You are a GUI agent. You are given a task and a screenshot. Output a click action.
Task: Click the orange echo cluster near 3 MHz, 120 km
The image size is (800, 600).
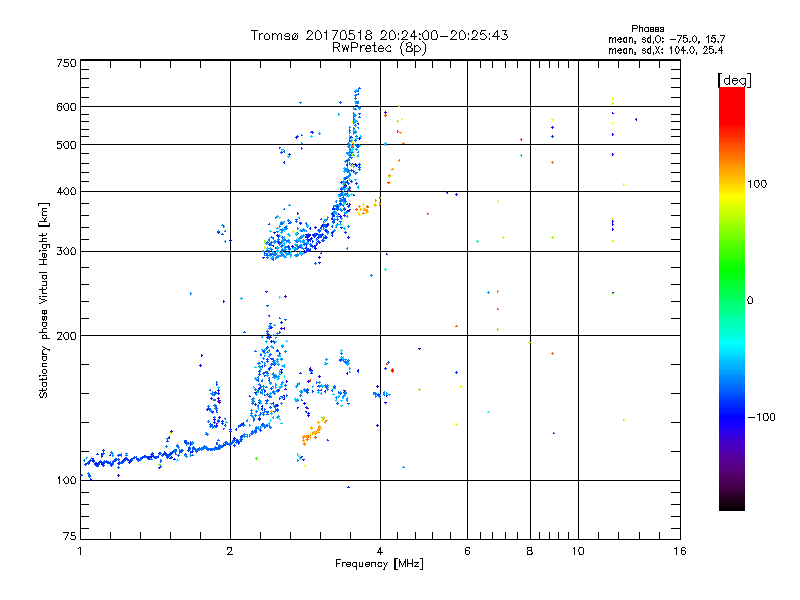(x=314, y=432)
